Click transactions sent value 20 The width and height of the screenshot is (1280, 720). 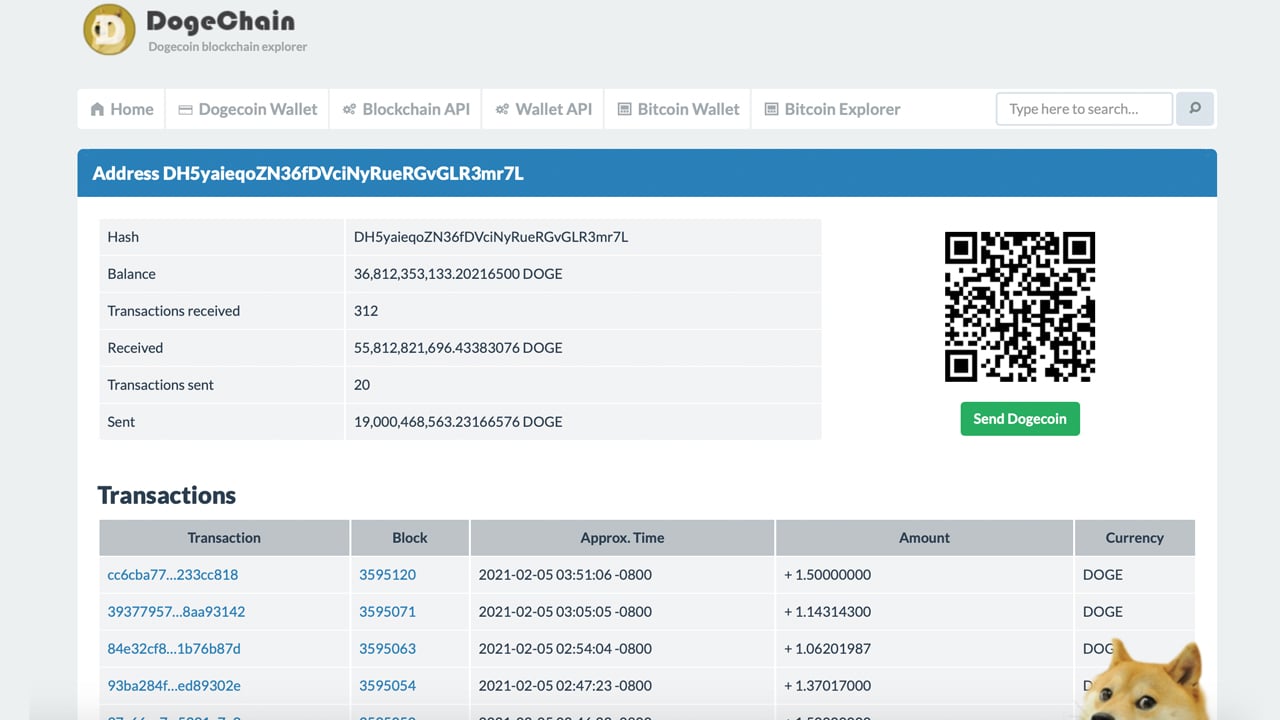tap(362, 385)
